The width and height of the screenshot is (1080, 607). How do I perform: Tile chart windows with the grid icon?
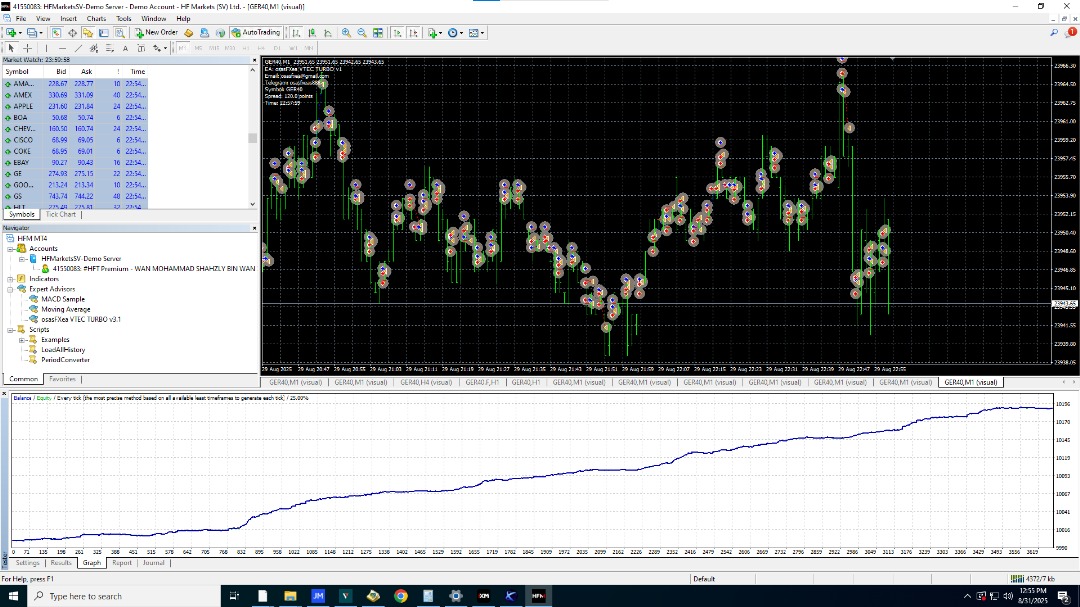378,32
